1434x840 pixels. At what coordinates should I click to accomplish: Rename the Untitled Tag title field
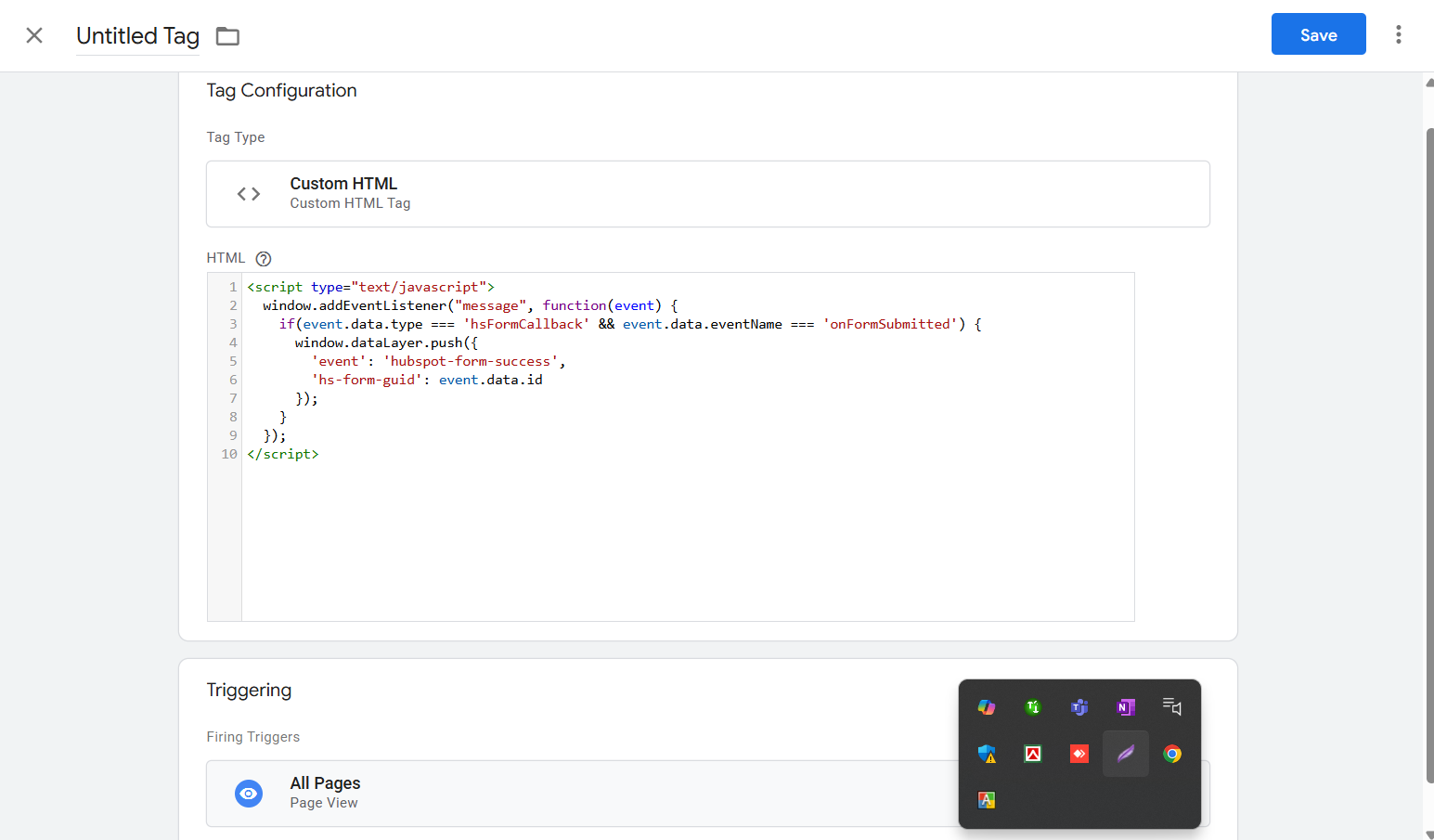[137, 36]
